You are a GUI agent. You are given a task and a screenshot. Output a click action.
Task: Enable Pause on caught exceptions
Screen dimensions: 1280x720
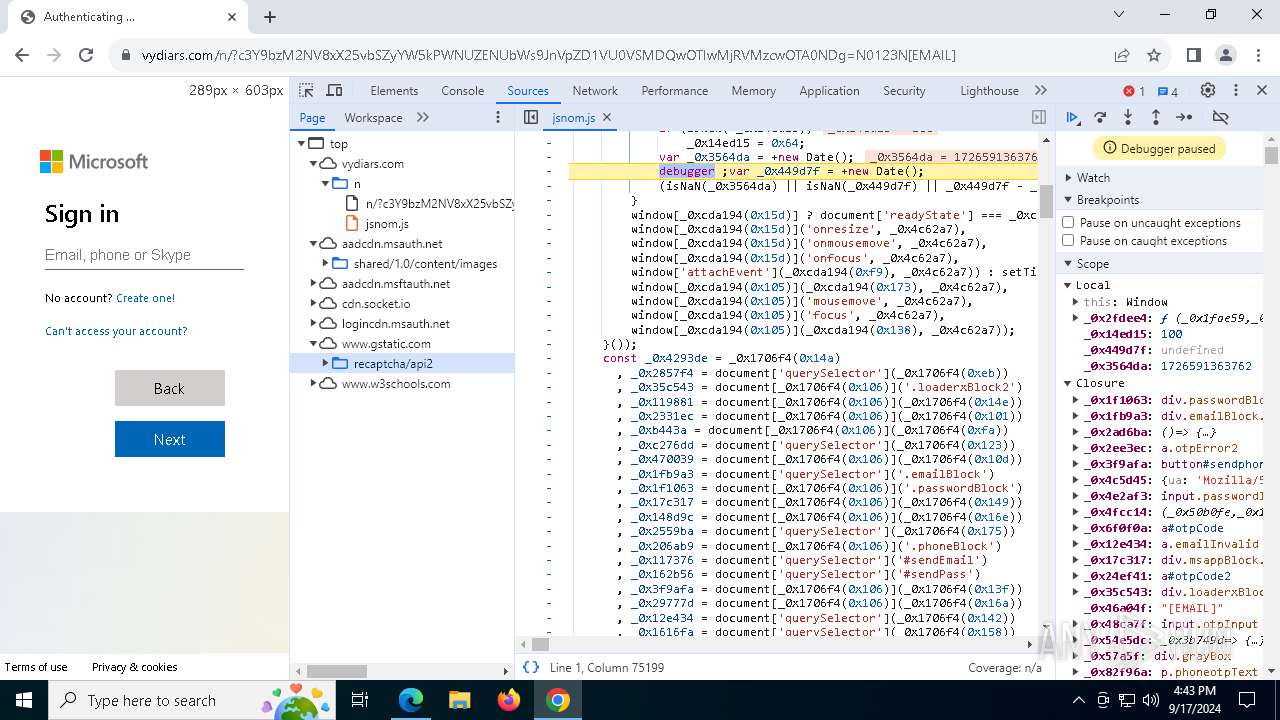click(1068, 240)
